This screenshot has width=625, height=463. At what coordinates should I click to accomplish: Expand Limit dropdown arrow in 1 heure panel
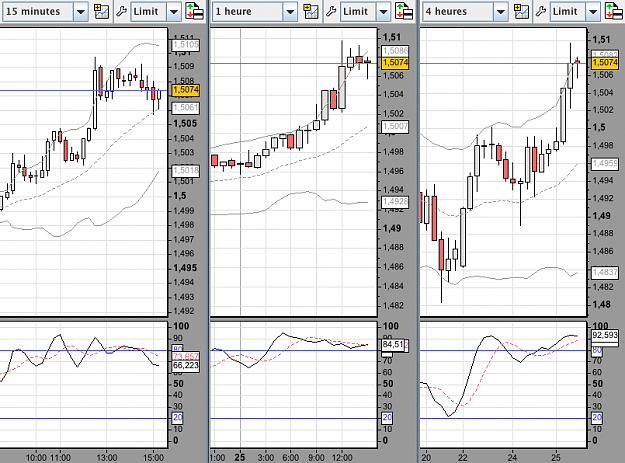(383, 12)
